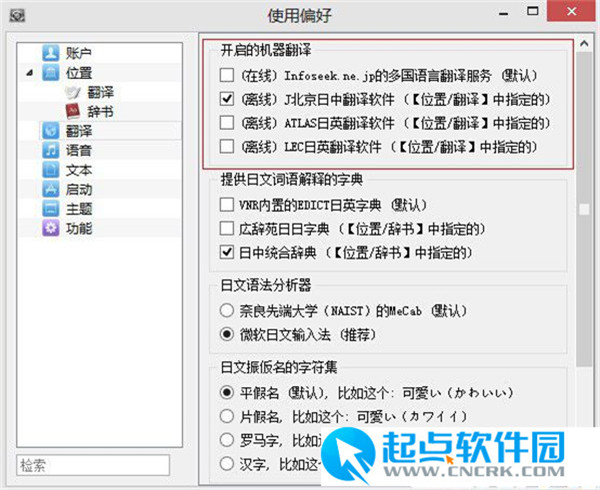Open 位置 settings in sidebar tree
Image resolution: width=600 pixels, height=490 pixels.
[78, 73]
